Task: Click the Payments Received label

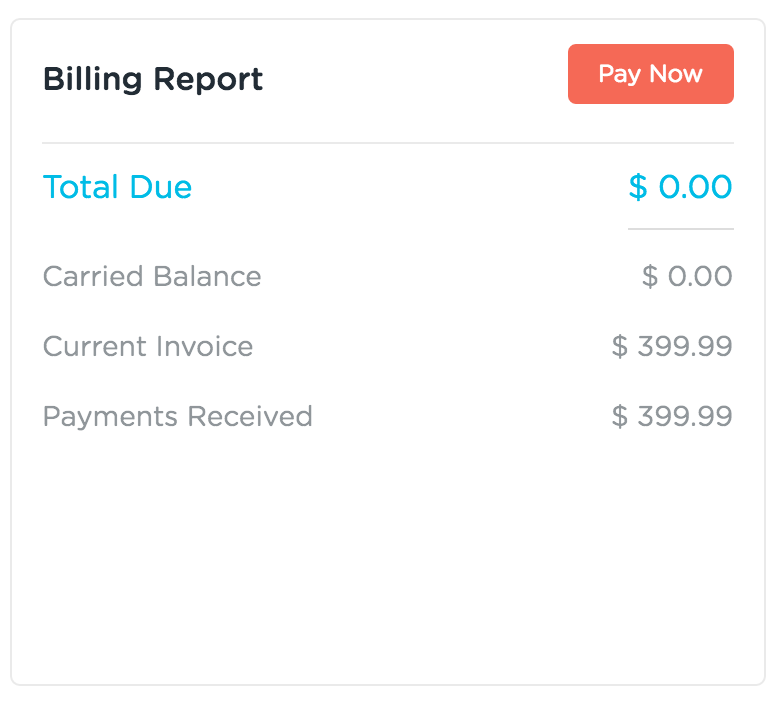Action: (178, 417)
